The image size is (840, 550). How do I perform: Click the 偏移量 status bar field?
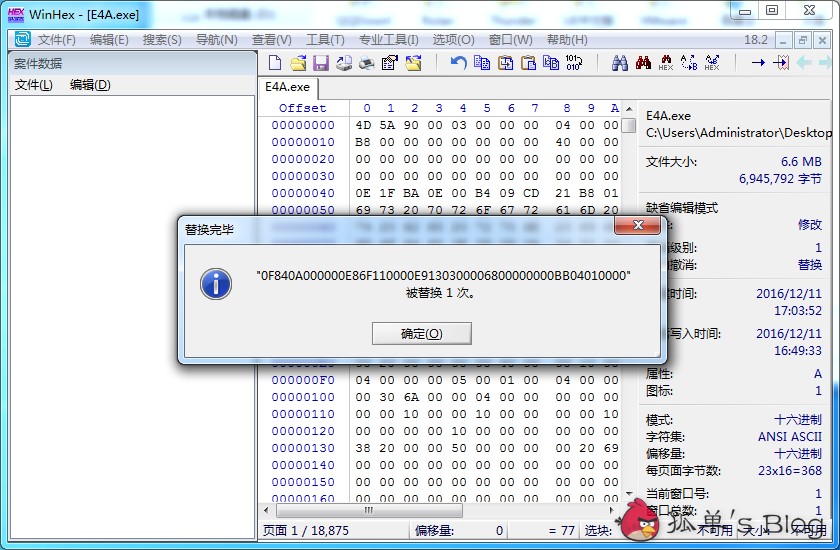click(459, 531)
